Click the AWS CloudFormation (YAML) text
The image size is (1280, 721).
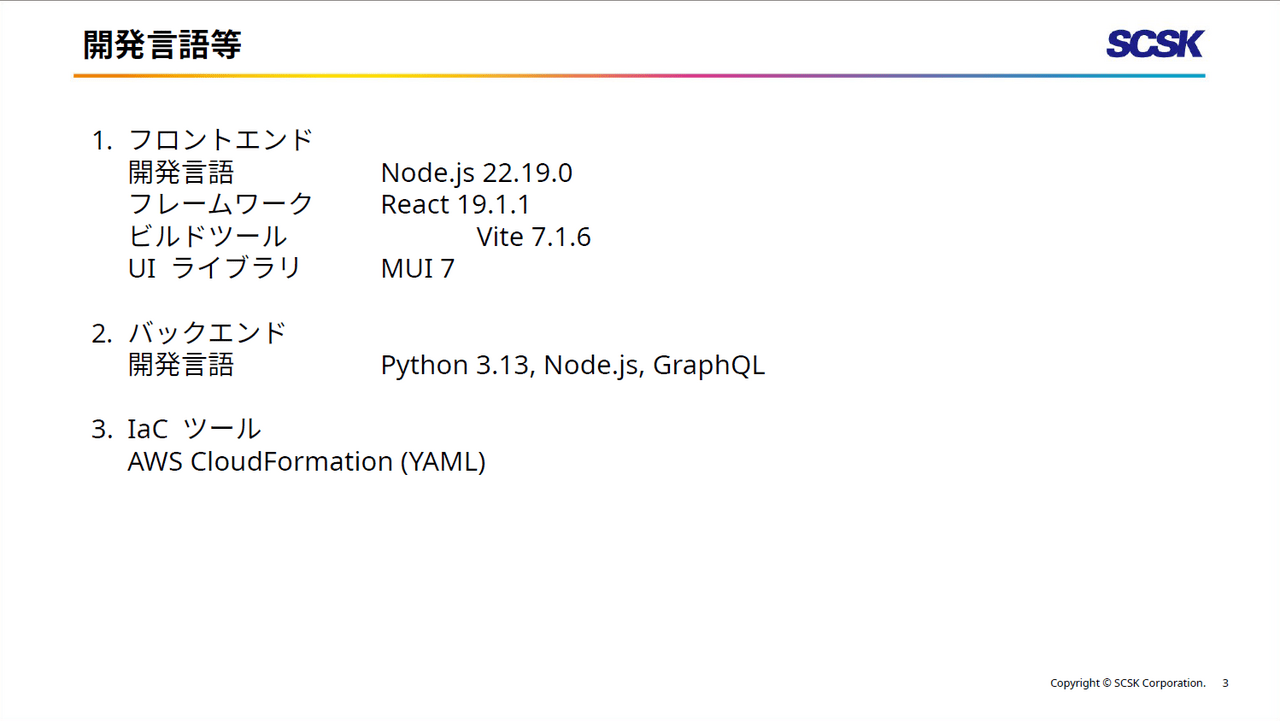click(x=306, y=462)
